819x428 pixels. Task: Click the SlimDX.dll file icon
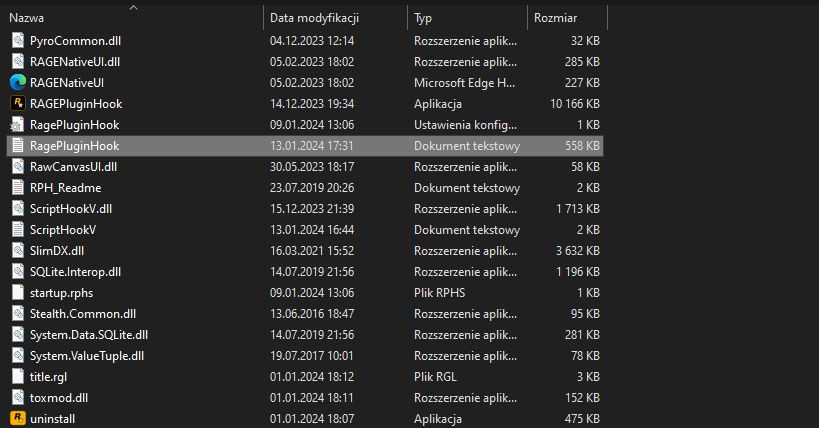pos(18,250)
